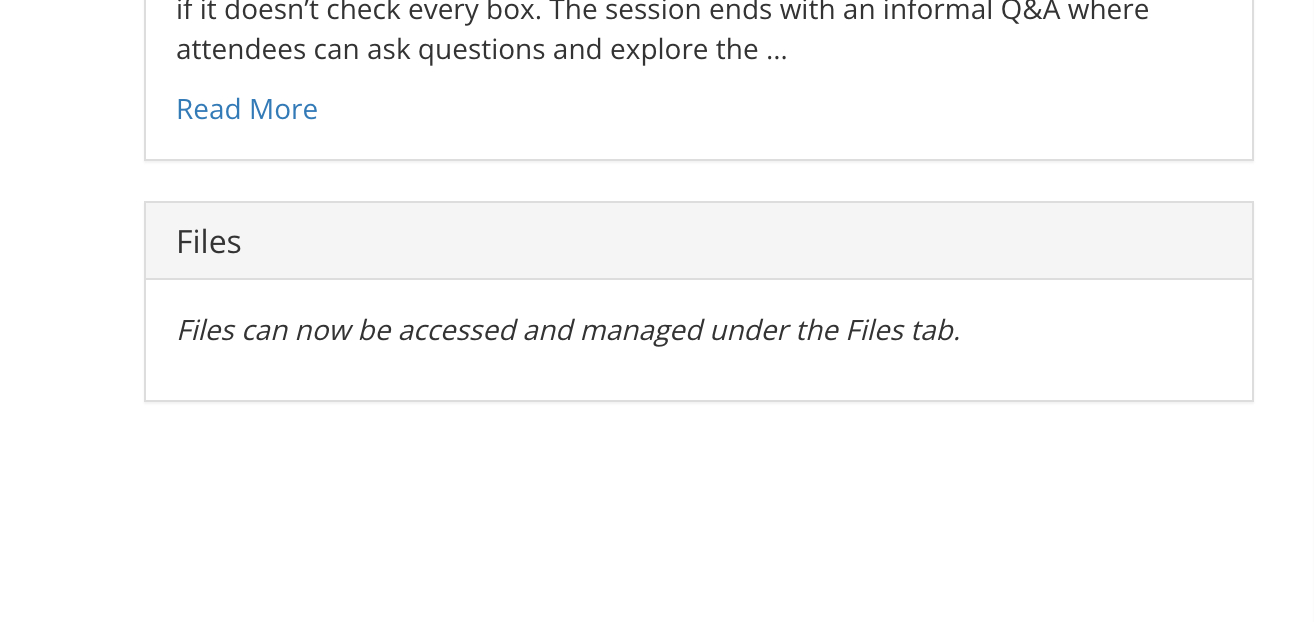Click the word 'informal' in description
This screenshot has height=622, width=1314.
click(977, 12)
